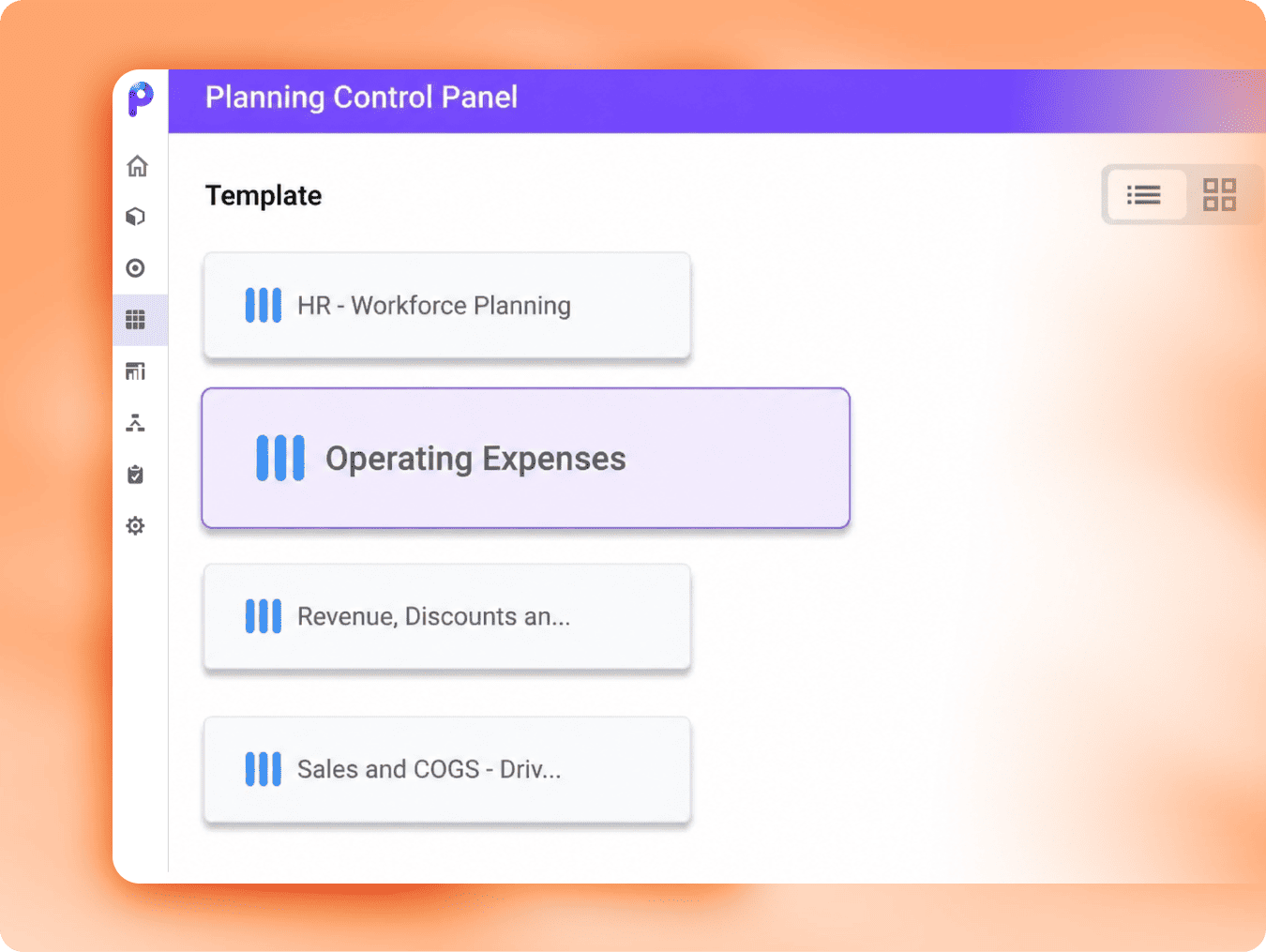This screenshot has height=952, width=1266.
Task: Open the Revenue, Discounts an... template
Action: coord(447,617)
